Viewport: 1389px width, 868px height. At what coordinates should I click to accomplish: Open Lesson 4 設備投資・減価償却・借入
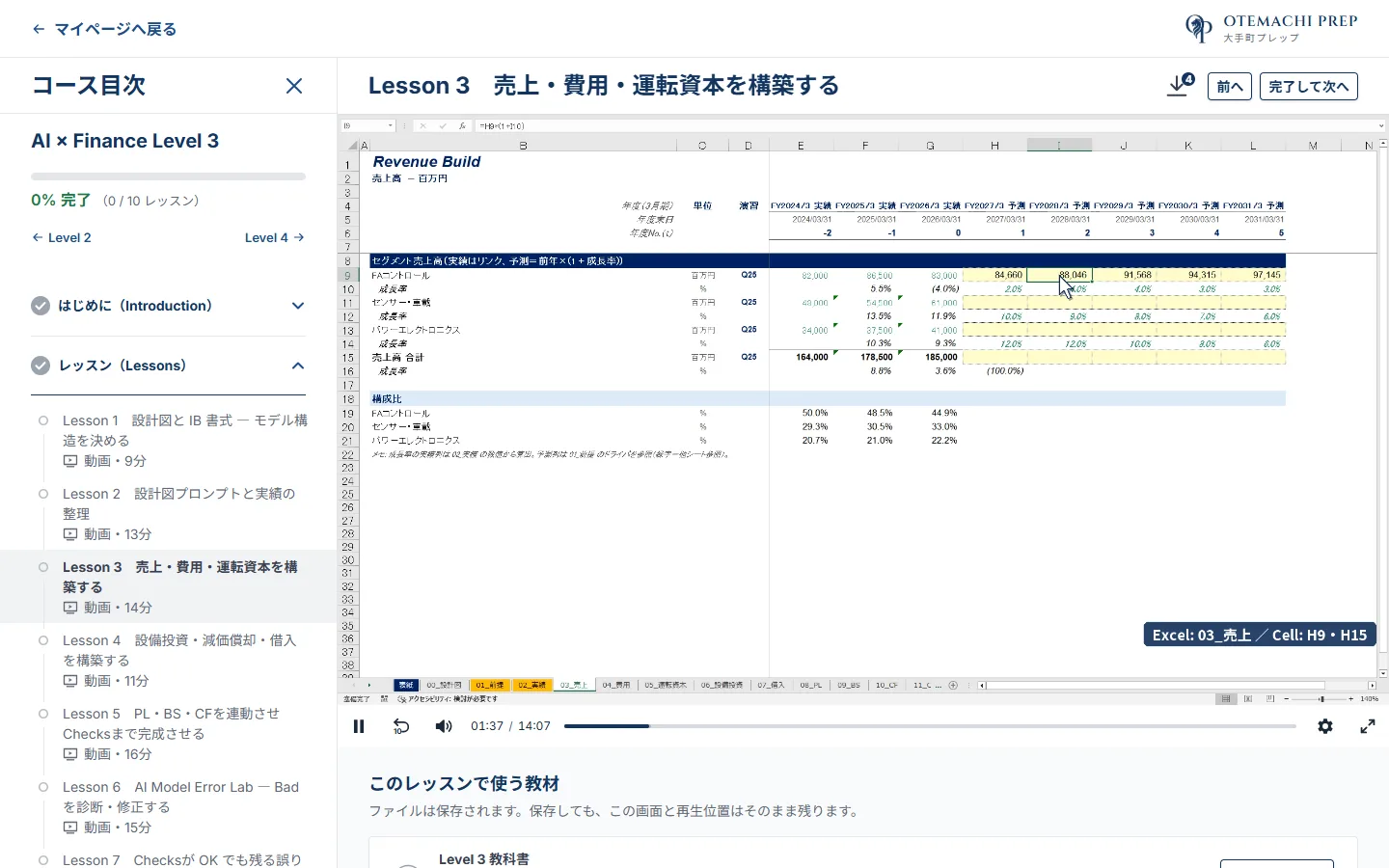pyautogui.click(x=169, y=661)
